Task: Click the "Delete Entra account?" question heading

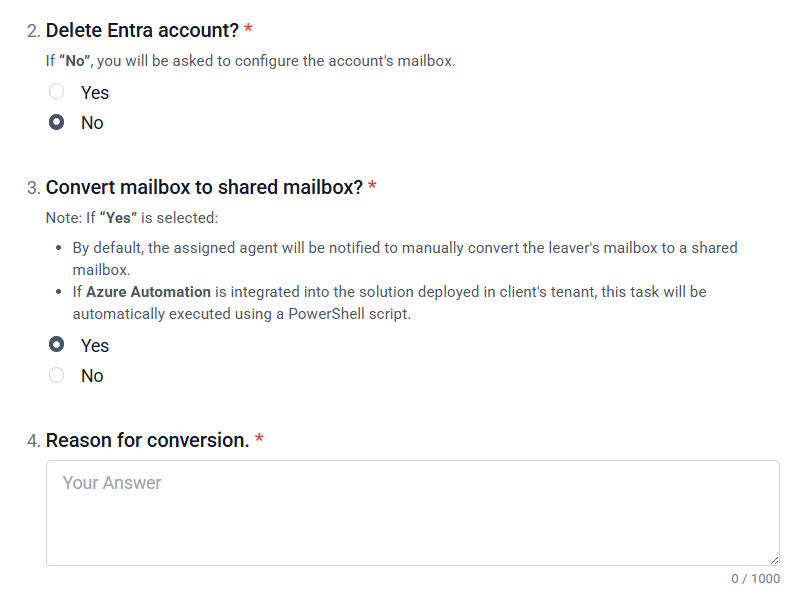Action: coord(142,31)
